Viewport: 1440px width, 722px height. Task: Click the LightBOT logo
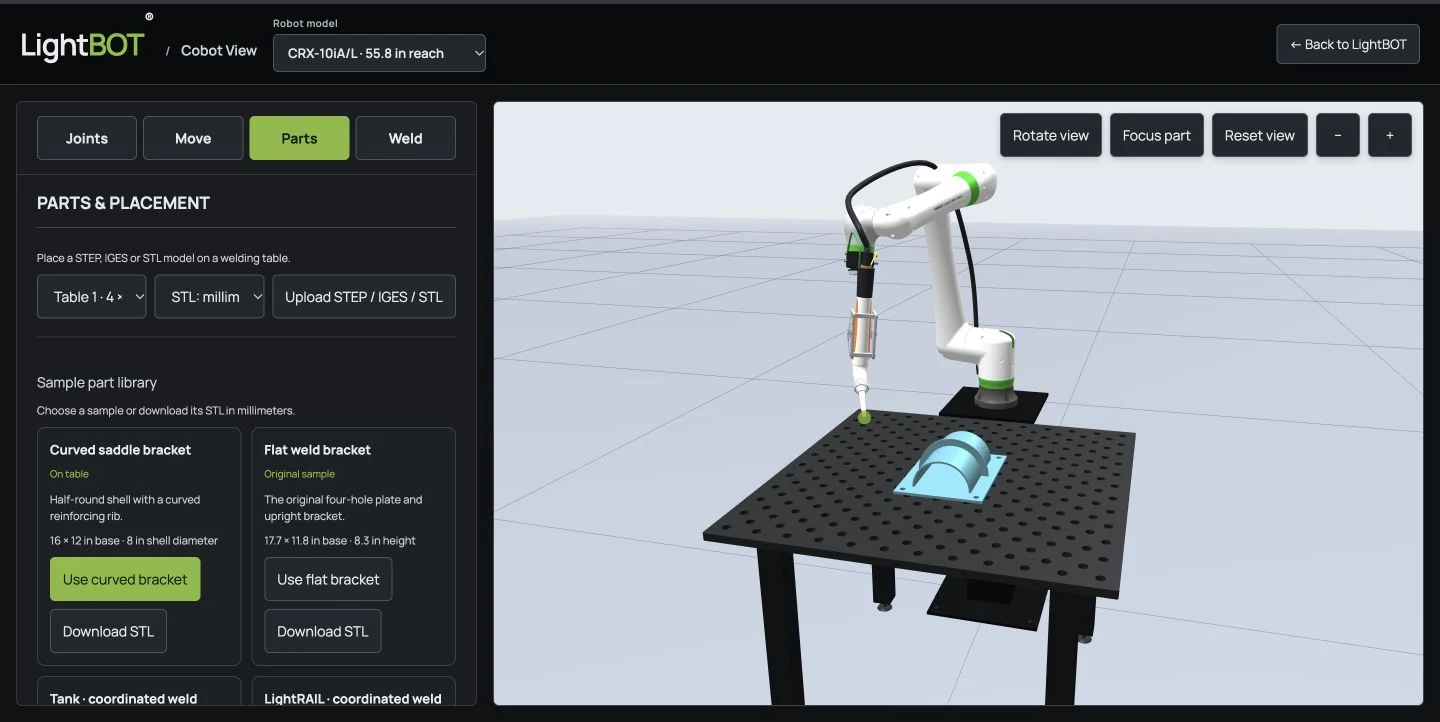point(83,46)
